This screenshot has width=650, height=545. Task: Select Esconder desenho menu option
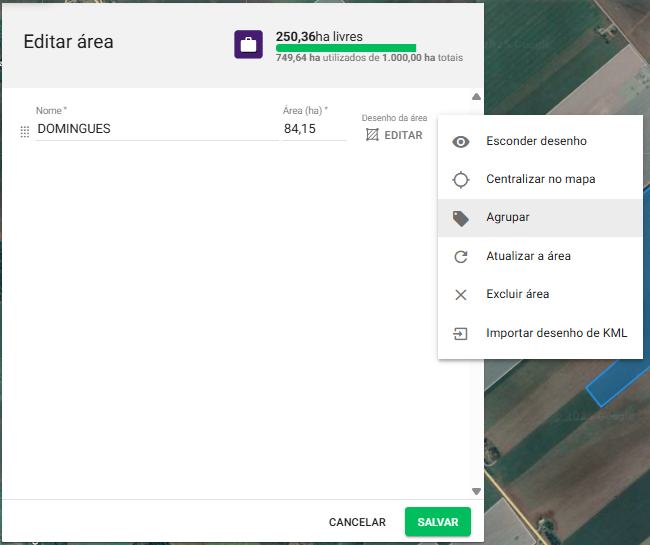coord(536,142)
